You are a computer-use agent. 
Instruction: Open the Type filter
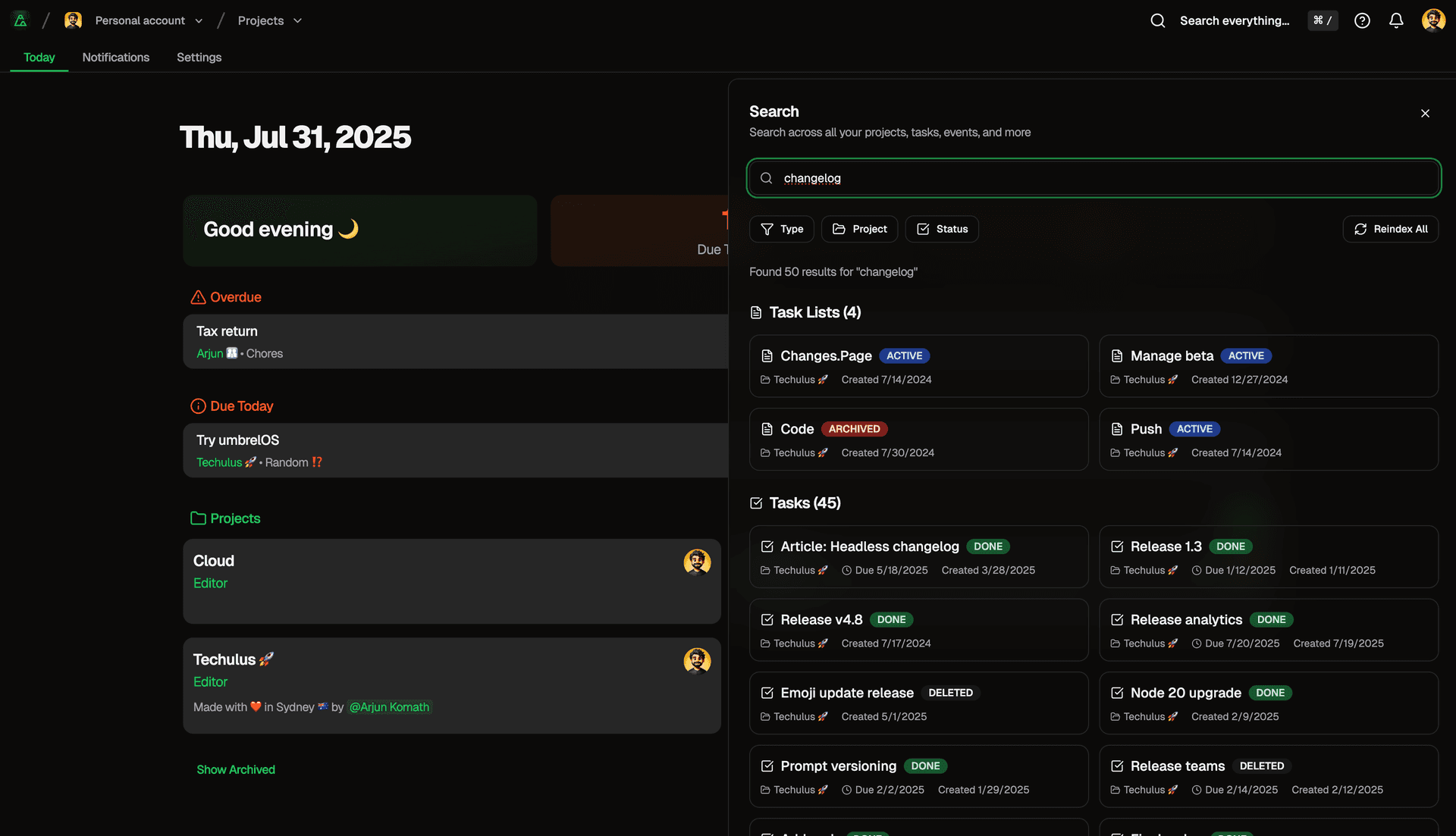tap(782, 229)
